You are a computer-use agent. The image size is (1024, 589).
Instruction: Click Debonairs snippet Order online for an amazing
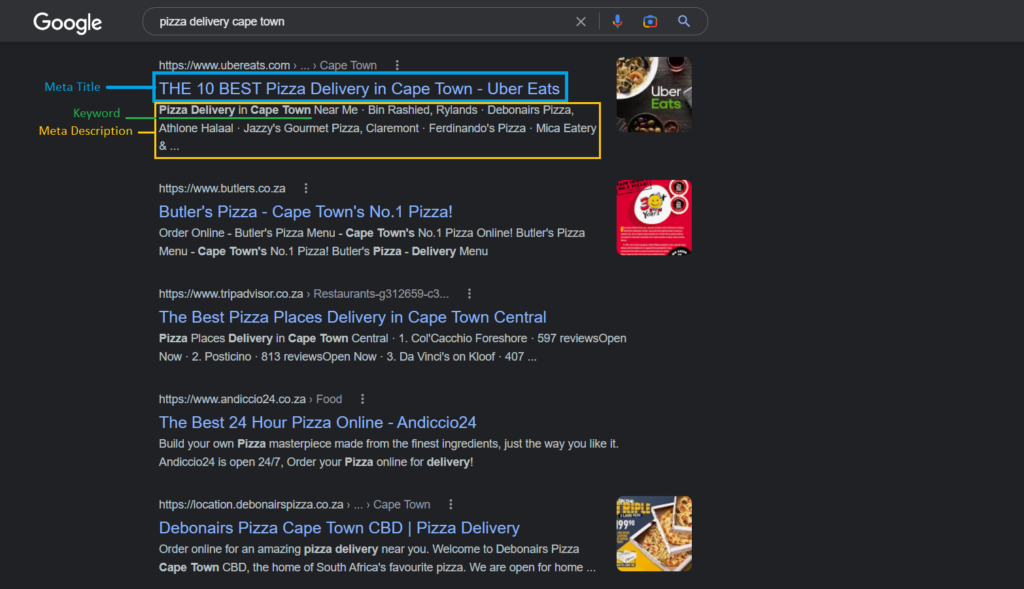tap(377, 558)
